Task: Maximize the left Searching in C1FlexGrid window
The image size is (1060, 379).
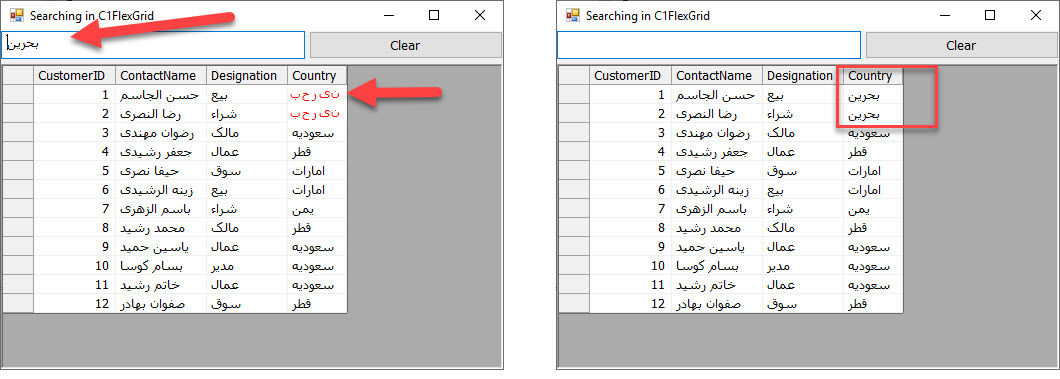Action: 434,15
